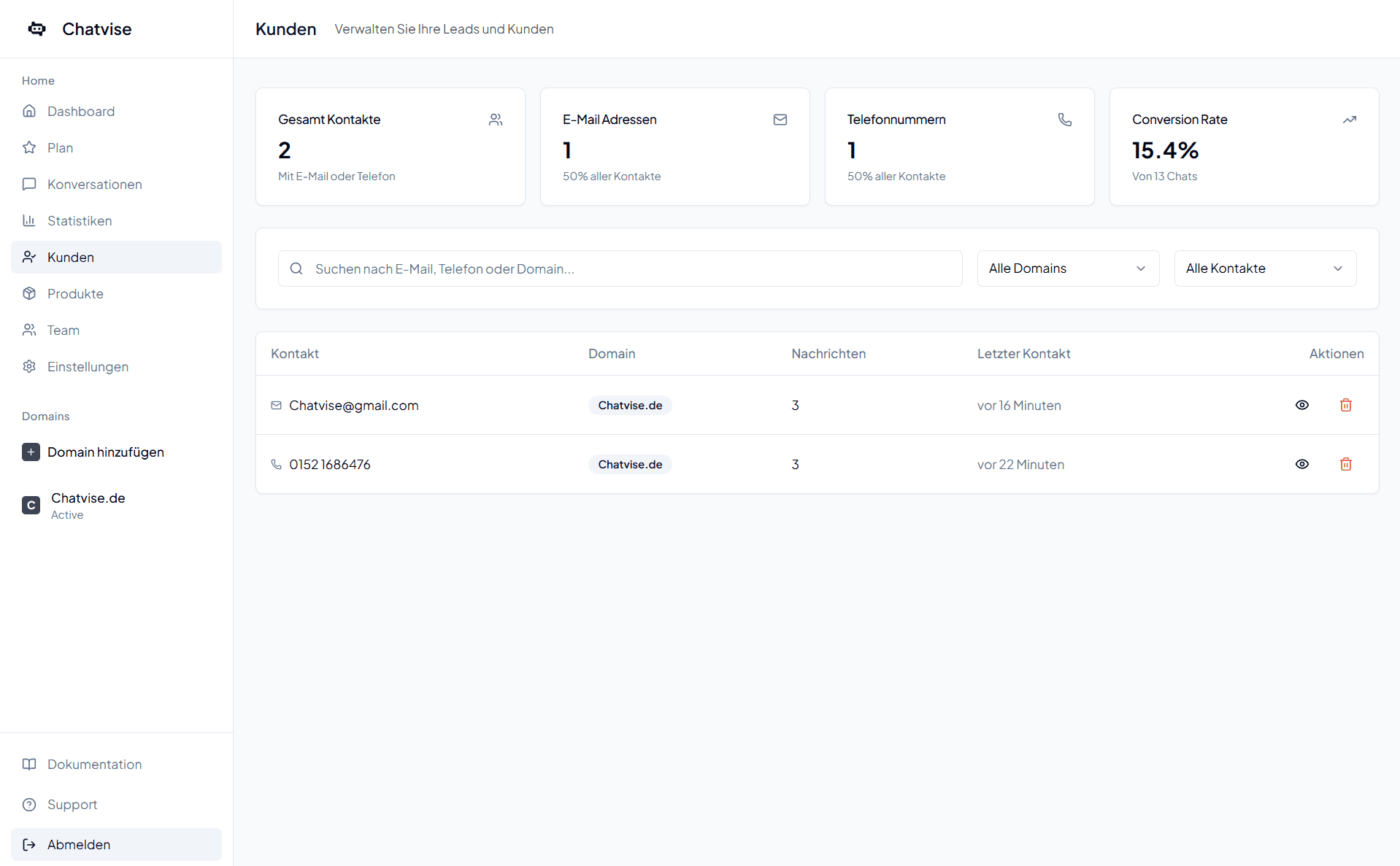Open the Alle Domains dropdown
The width and height of the screenshot is (1400, 866).
pos(1067,268)
